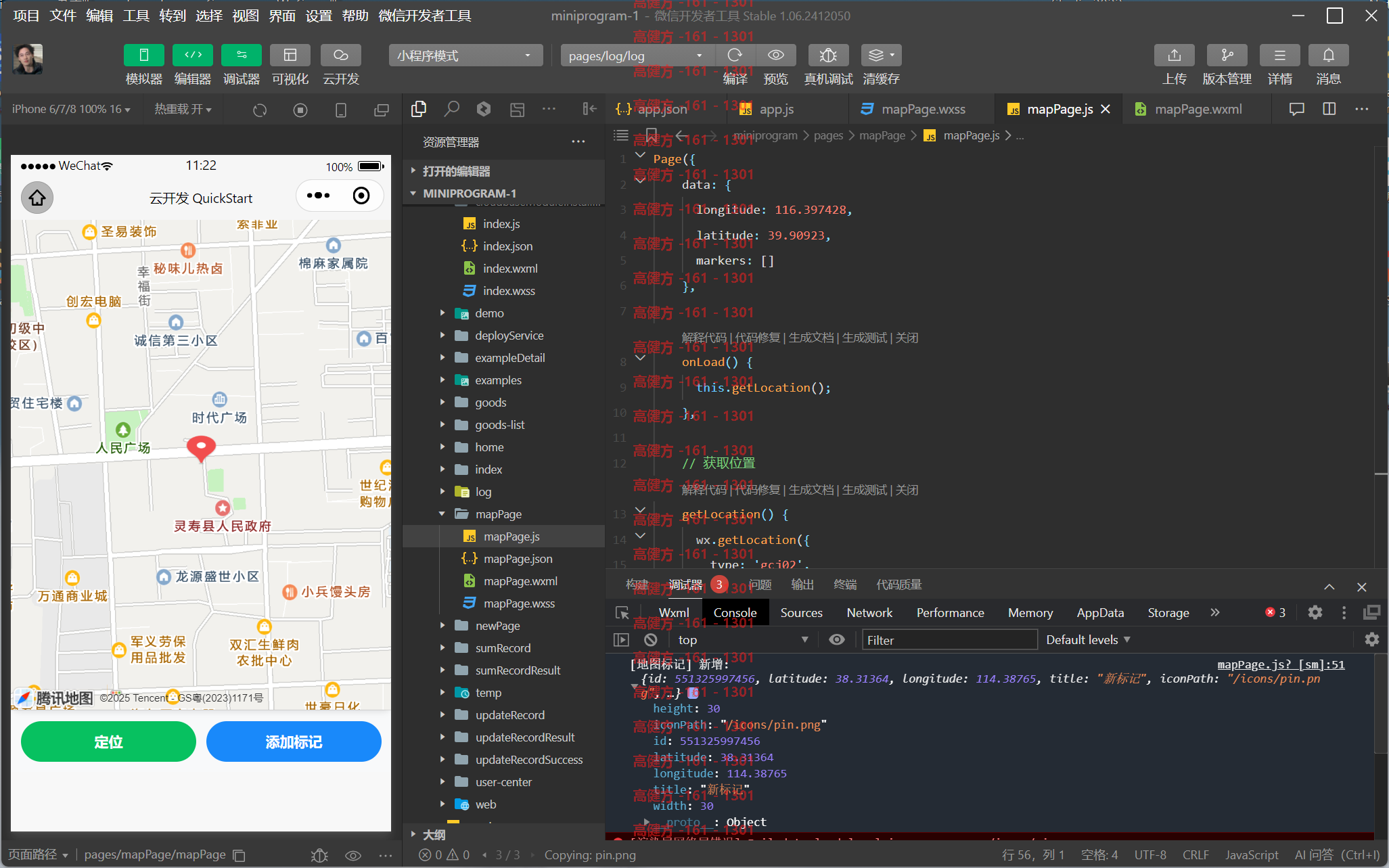Split the editor view
Viewport: 1389px width, 868px height.
pos(1329,109)
